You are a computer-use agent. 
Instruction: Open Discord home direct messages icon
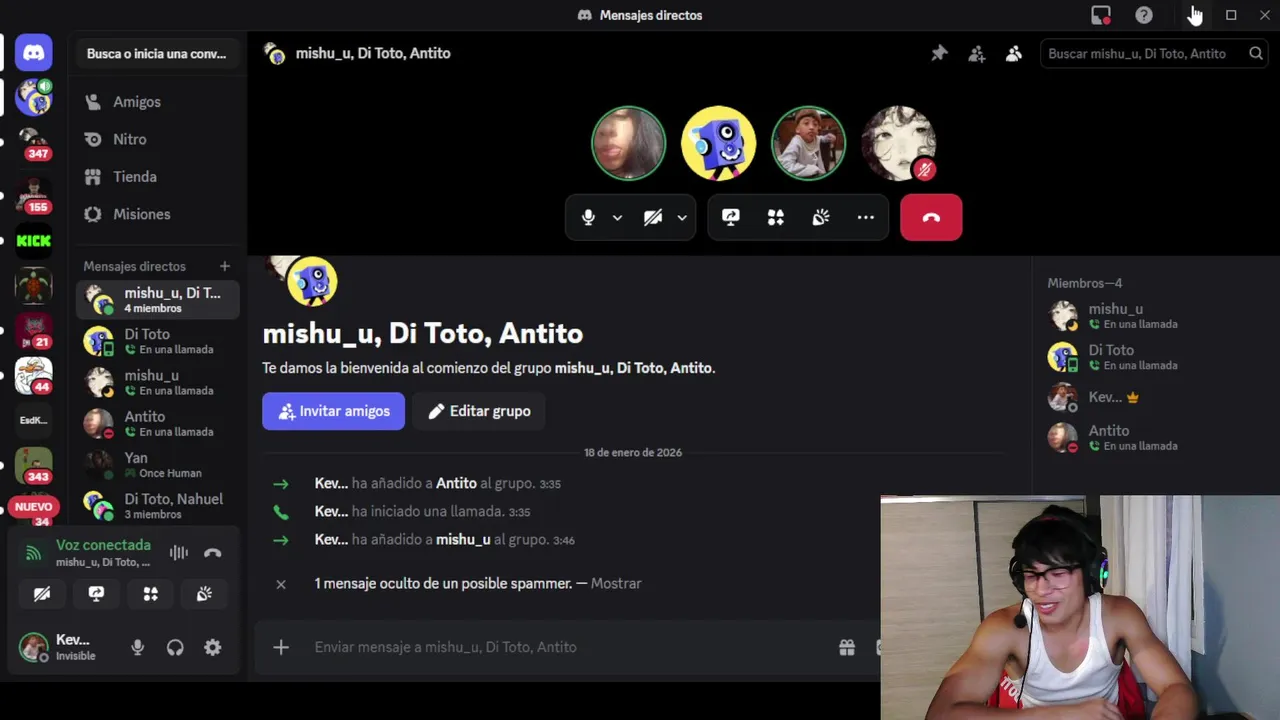(34, 53)
